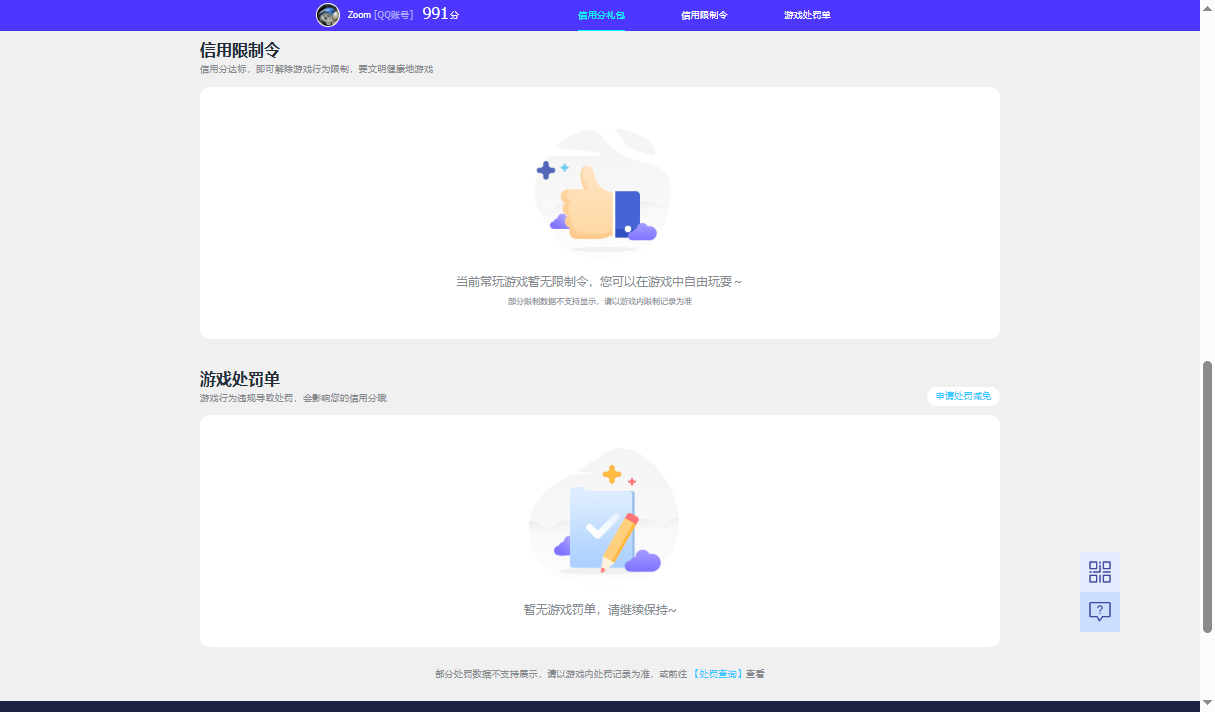Screen dimensions: 1215x712
Task: Click the 游戏行为违规导致处罚 subtitle
Action: coord(293,398)
